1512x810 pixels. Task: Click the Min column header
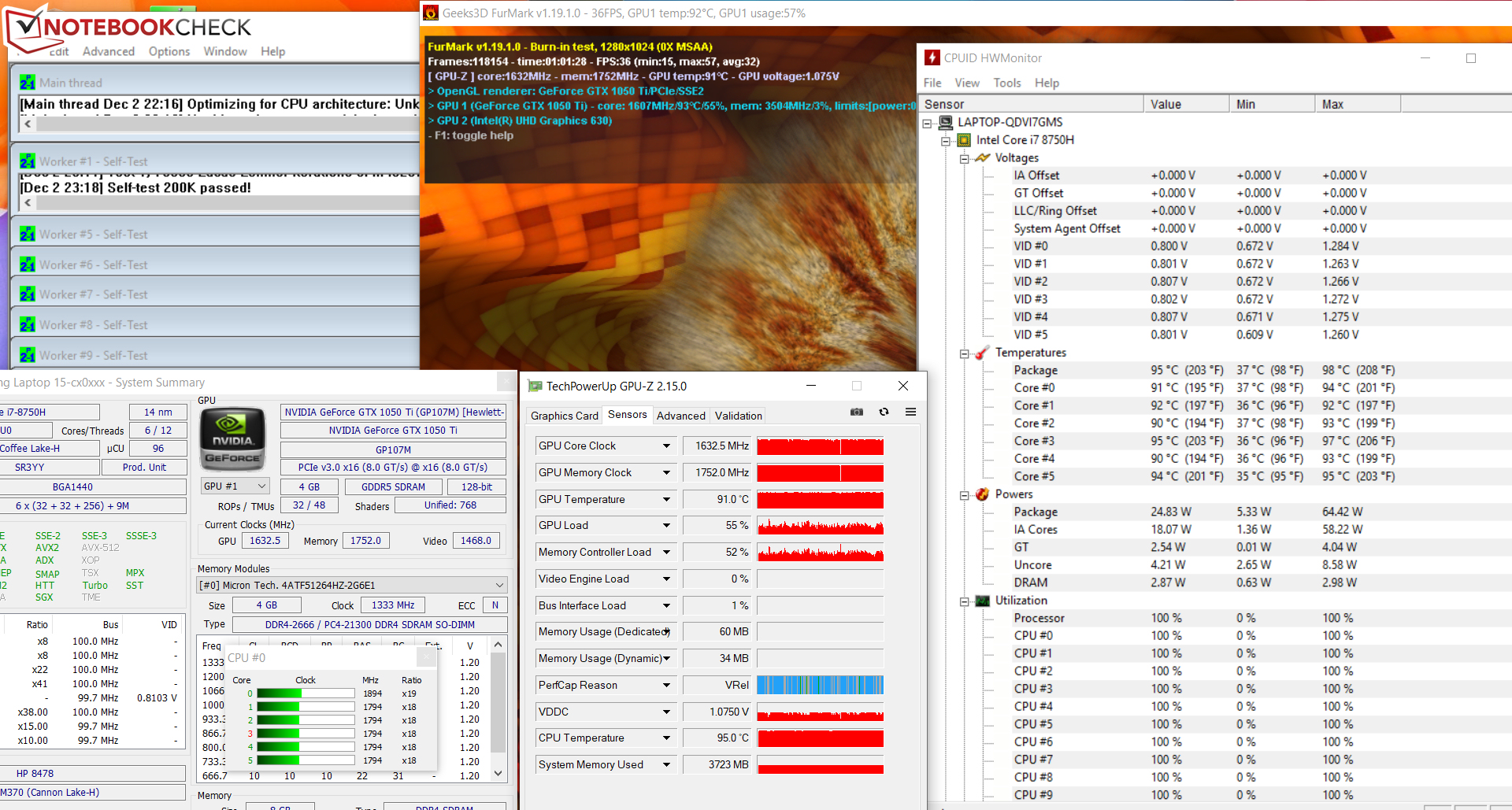1273,104
